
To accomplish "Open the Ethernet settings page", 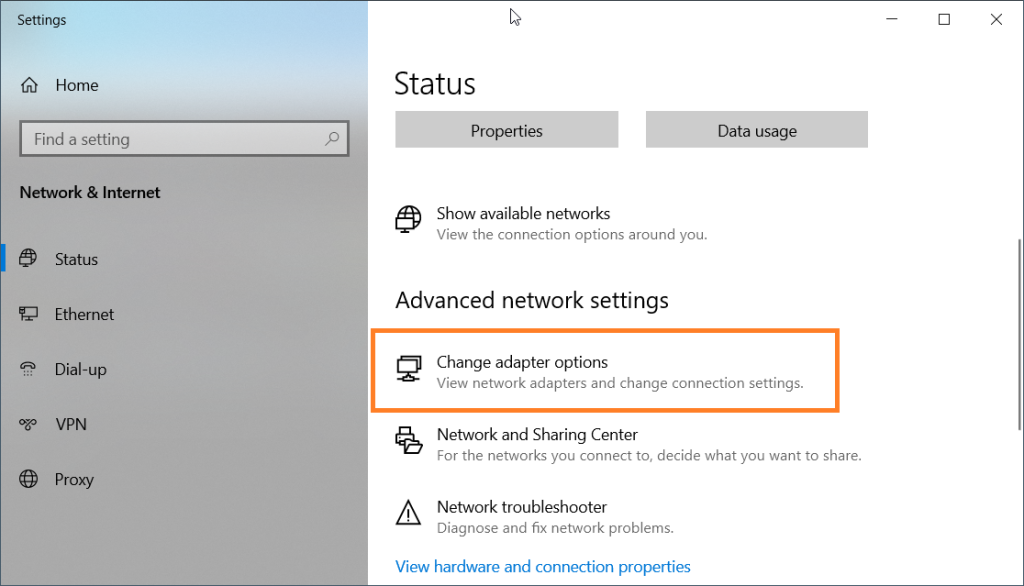I will pyautogui.click(x=84, y=314).
